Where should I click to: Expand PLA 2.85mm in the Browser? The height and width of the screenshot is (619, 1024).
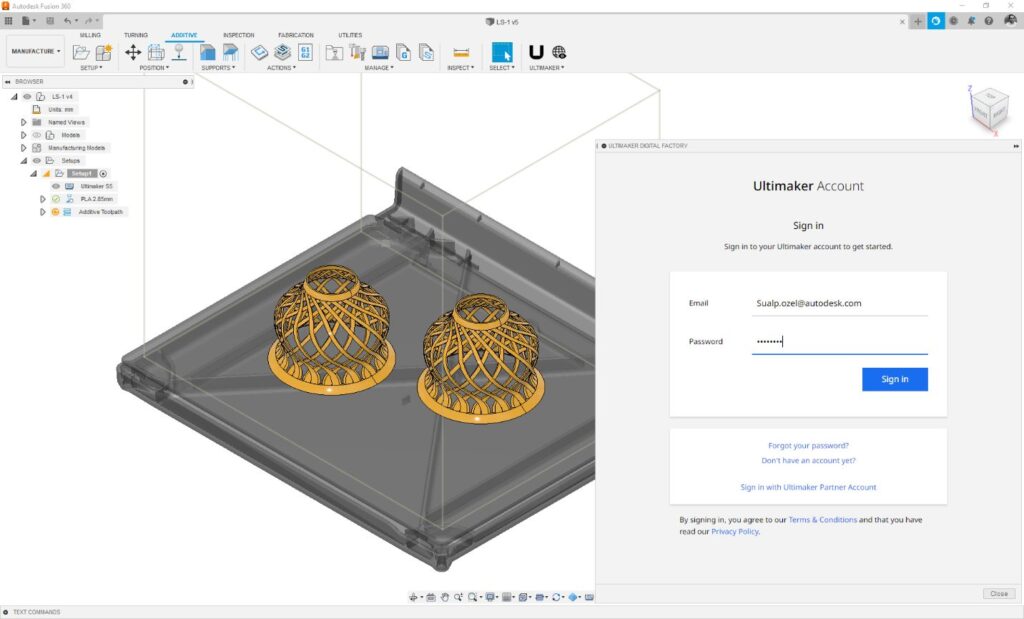(x=43, y=198)
